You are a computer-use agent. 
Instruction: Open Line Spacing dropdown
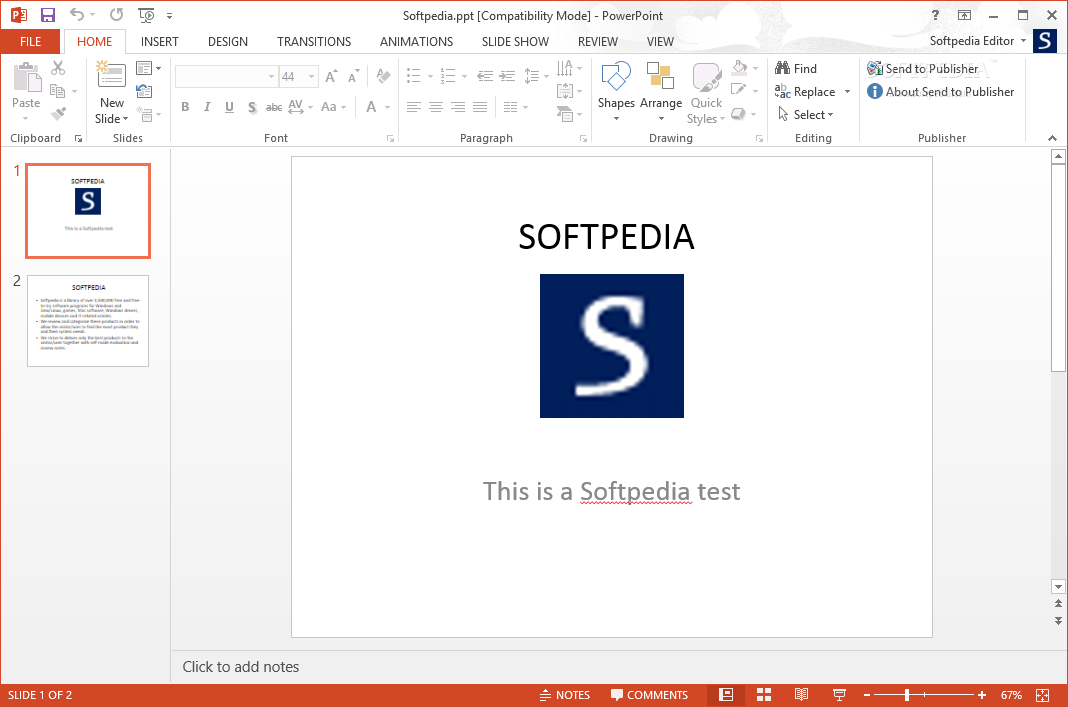pyautogui.click(x=536, y=76)
